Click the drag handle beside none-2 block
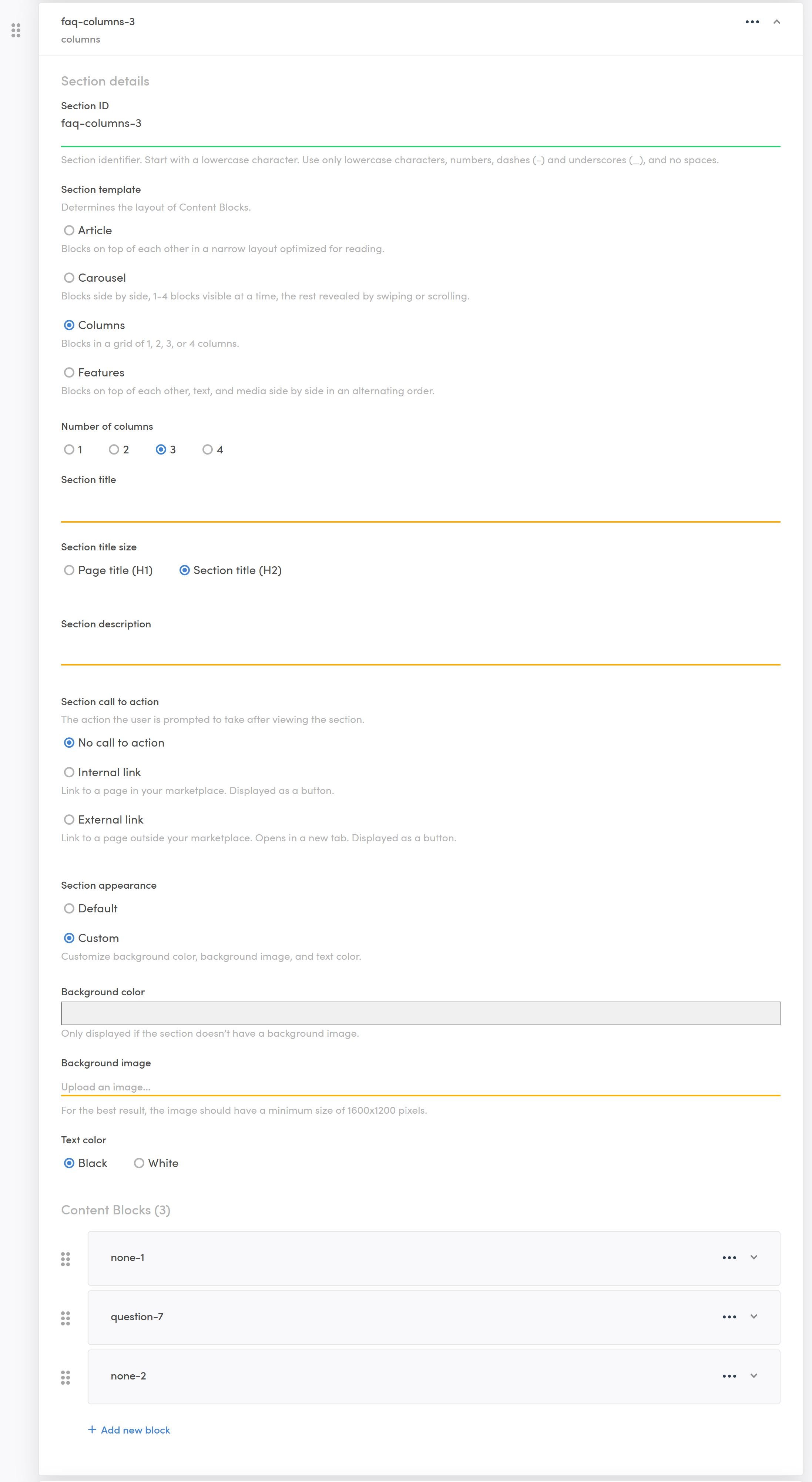812x1482 pixels. 66,1377
